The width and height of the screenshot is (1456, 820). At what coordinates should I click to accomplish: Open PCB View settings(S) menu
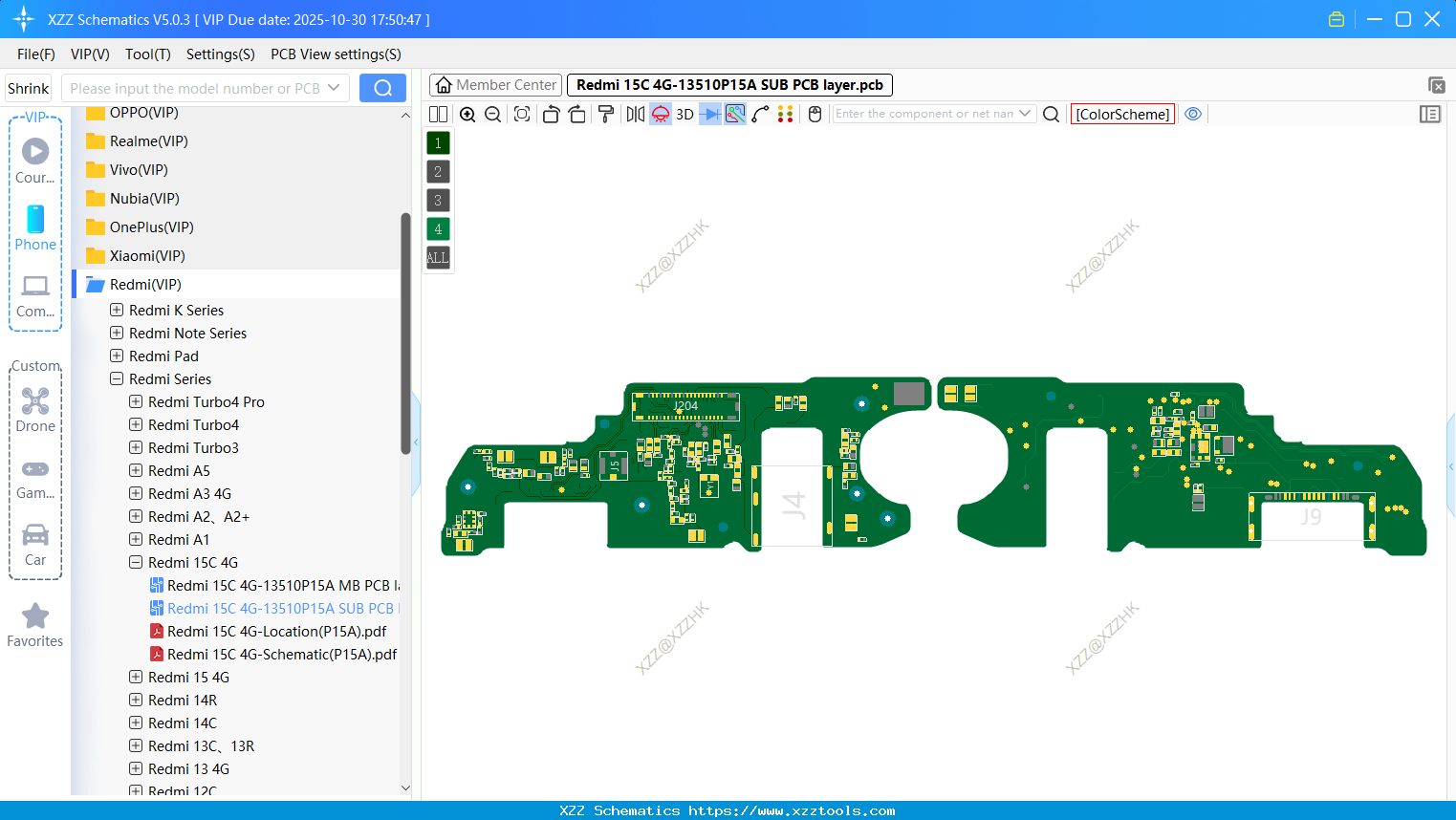336,54
